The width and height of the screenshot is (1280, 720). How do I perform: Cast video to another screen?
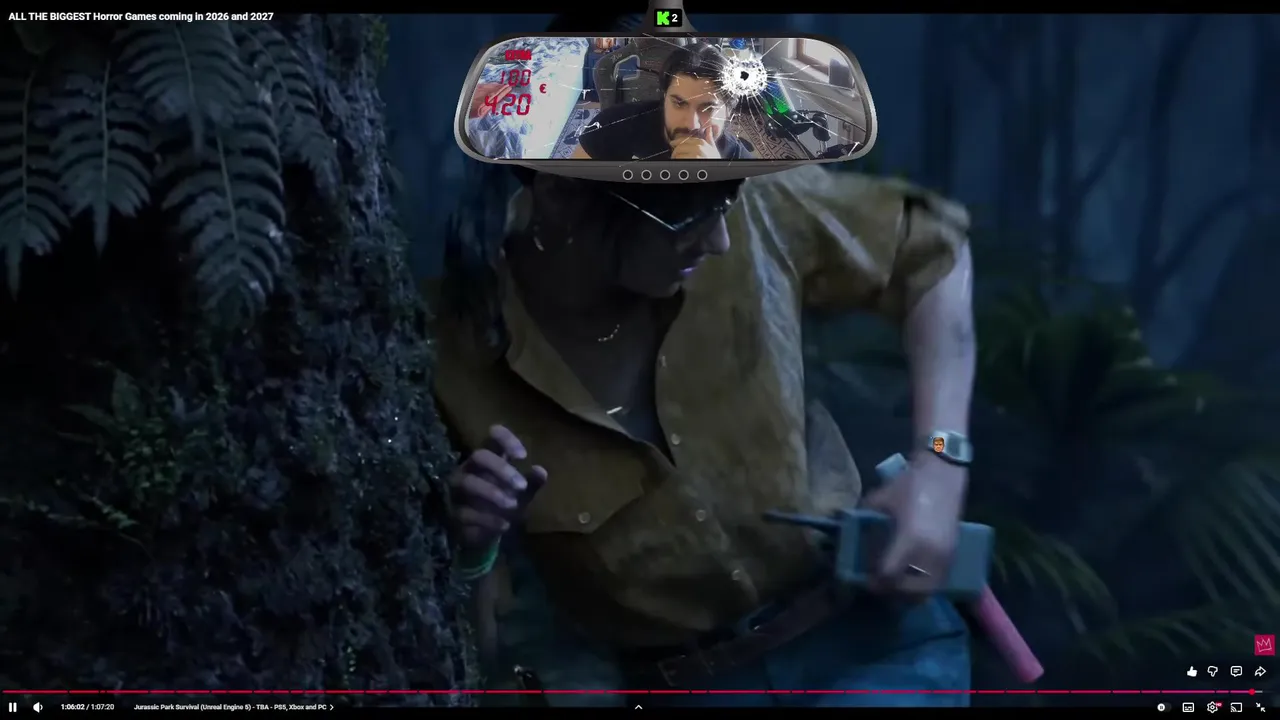coord(1236,707)
